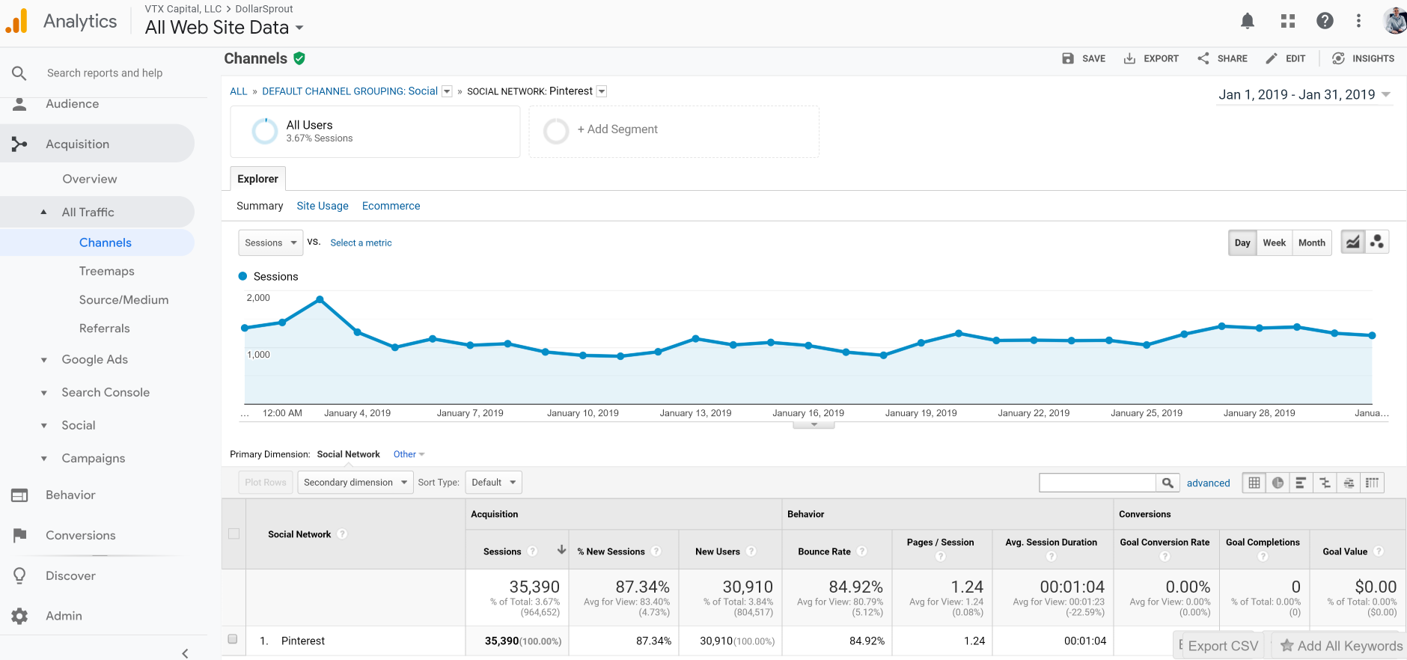Open Acquisition Overview in sidebar
Viewport: 1407px width, 660px height.
[89, 179]
